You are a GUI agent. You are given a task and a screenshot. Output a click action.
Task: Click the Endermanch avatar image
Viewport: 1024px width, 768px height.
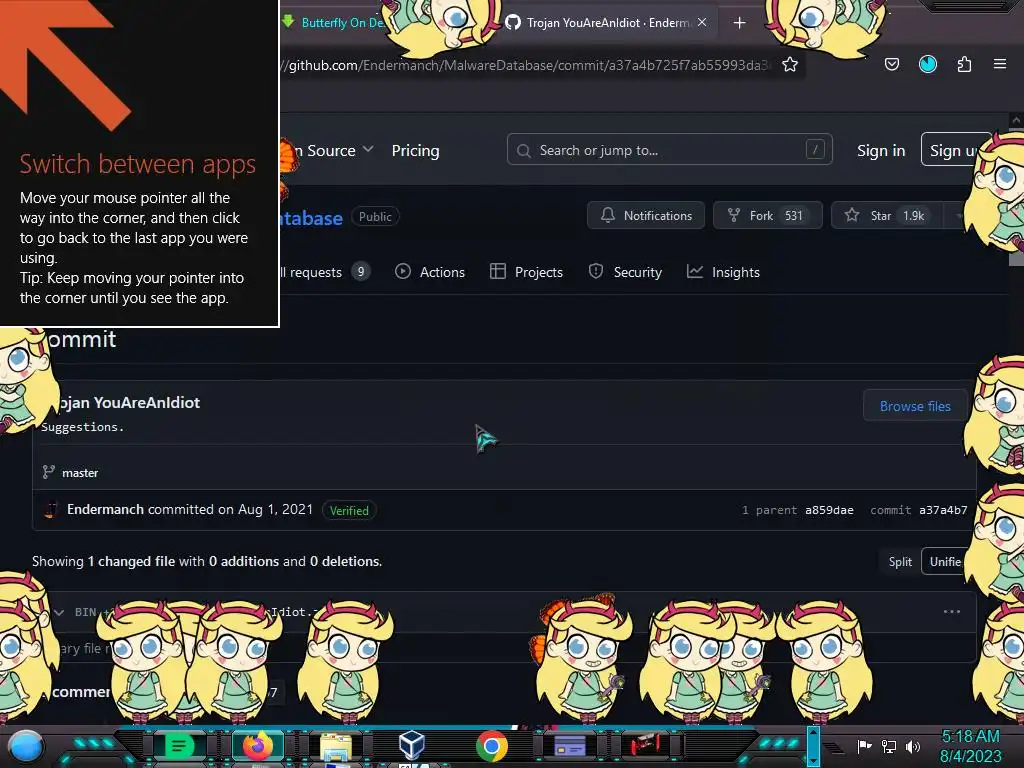pos(51,510)
